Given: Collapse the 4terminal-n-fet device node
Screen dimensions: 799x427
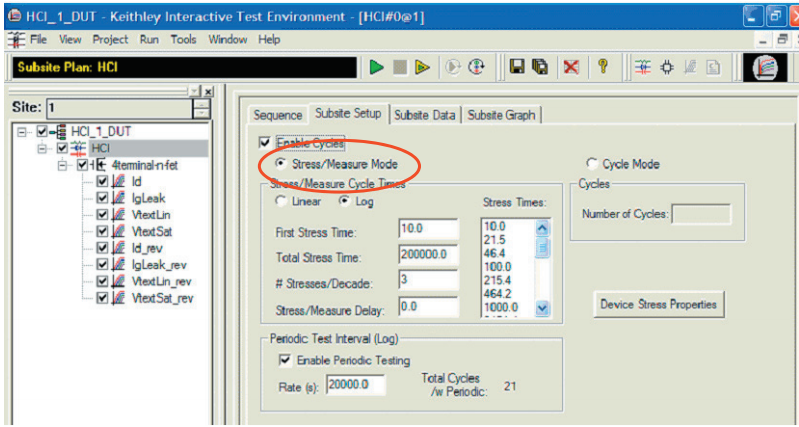Looking at the screenshot, I should coord(64,165).
